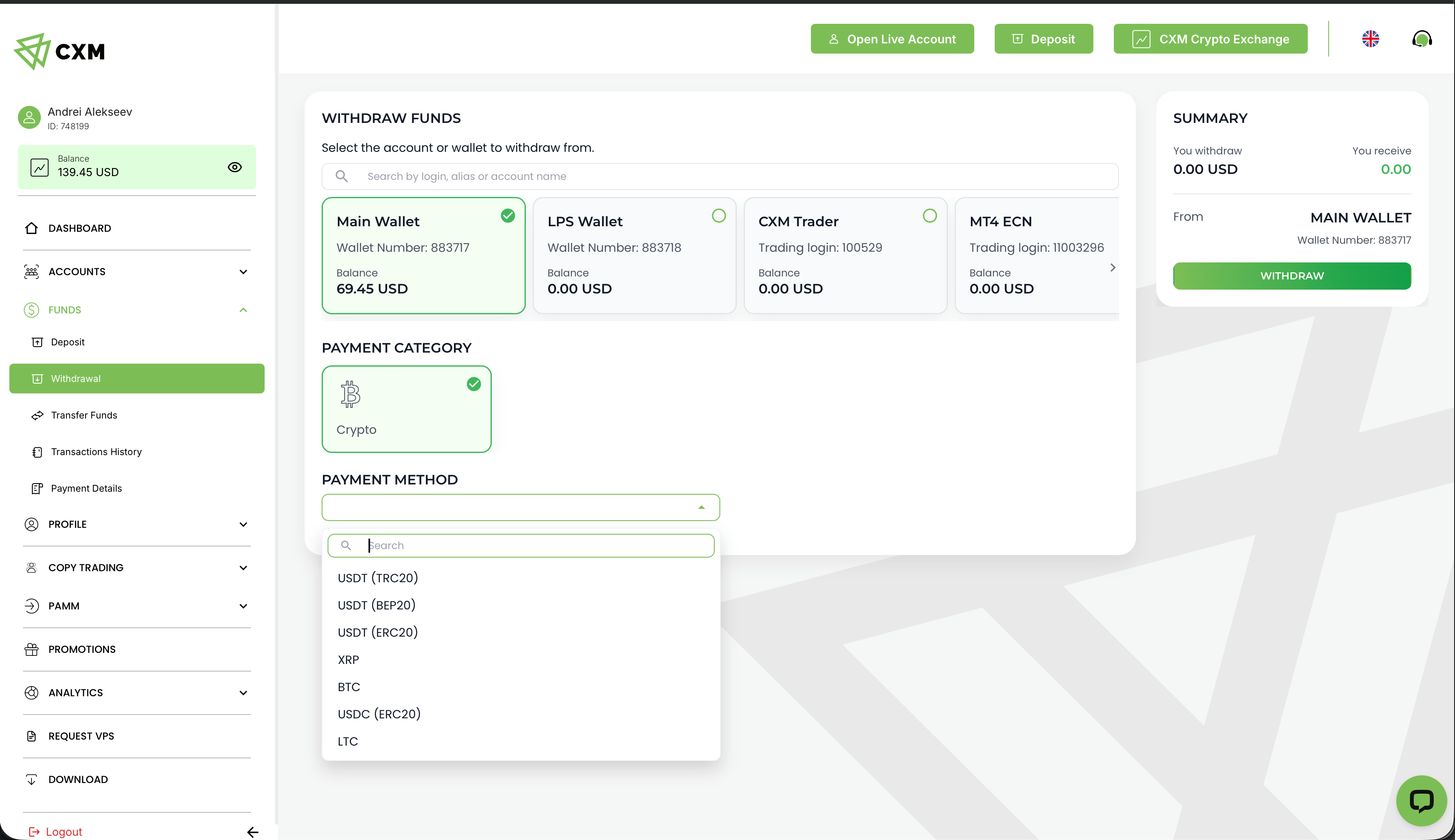Show next account cards with arrow
Viewport: 1455px width, 840px height.
click(x=1112, y=268)
